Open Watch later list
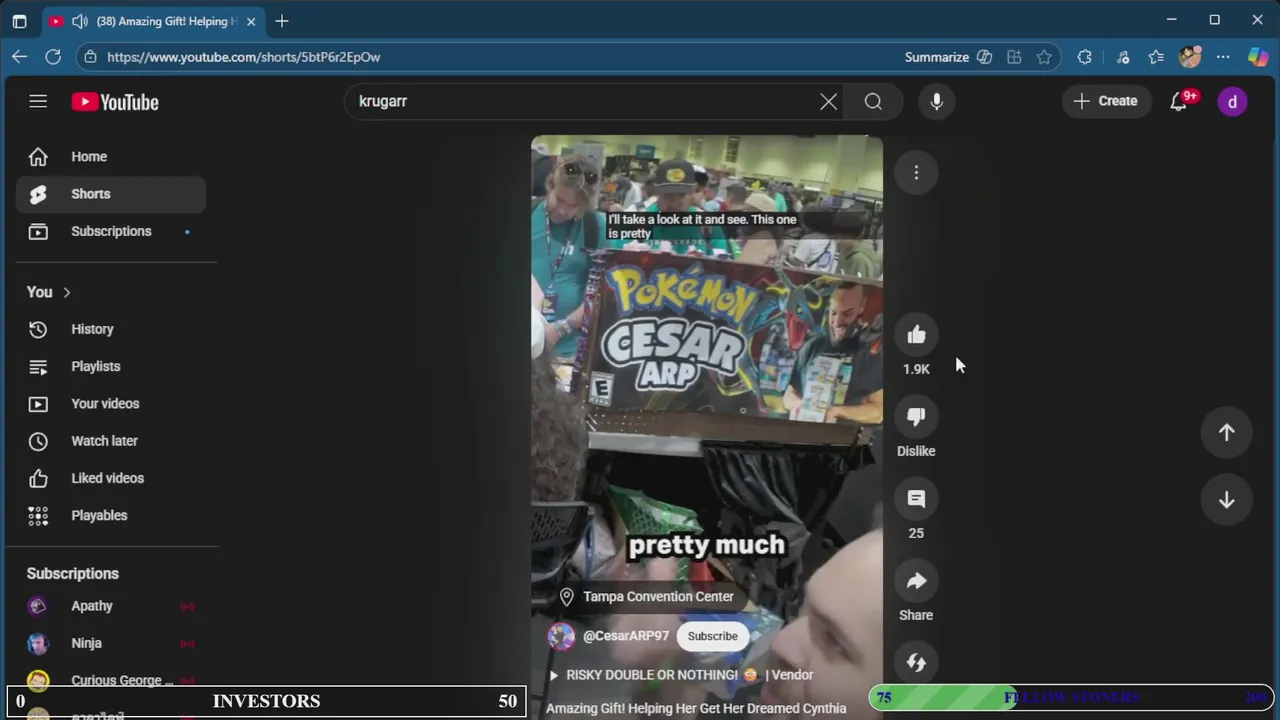Image resolution: width=1280 pixels, height=720 pixels. (111, 441)
